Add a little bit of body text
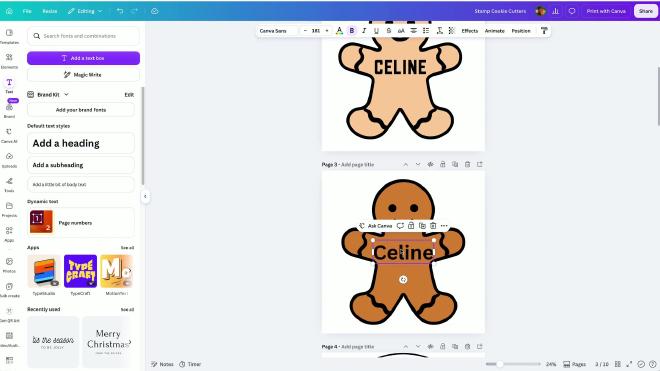 [x=81, y=184]
